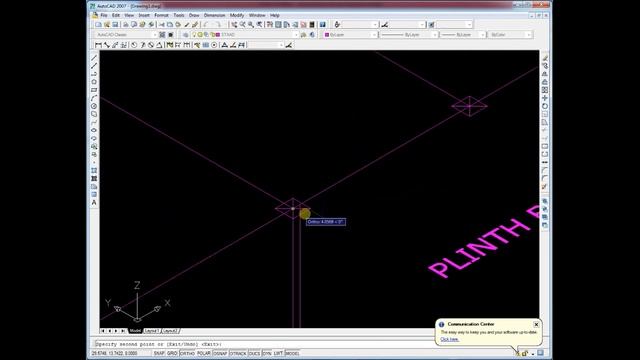Open the ByLayer color control dropdown

click(350, 35)
